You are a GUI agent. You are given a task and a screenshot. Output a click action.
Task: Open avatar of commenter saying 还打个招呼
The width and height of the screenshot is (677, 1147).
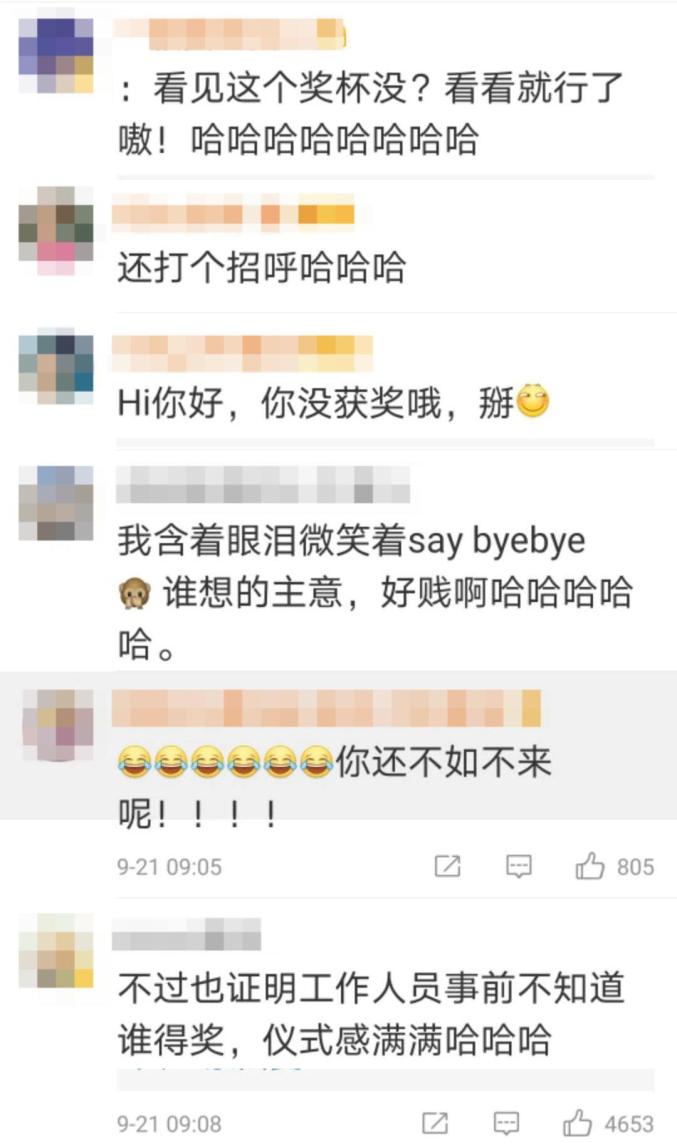click(x=56, y=230)
